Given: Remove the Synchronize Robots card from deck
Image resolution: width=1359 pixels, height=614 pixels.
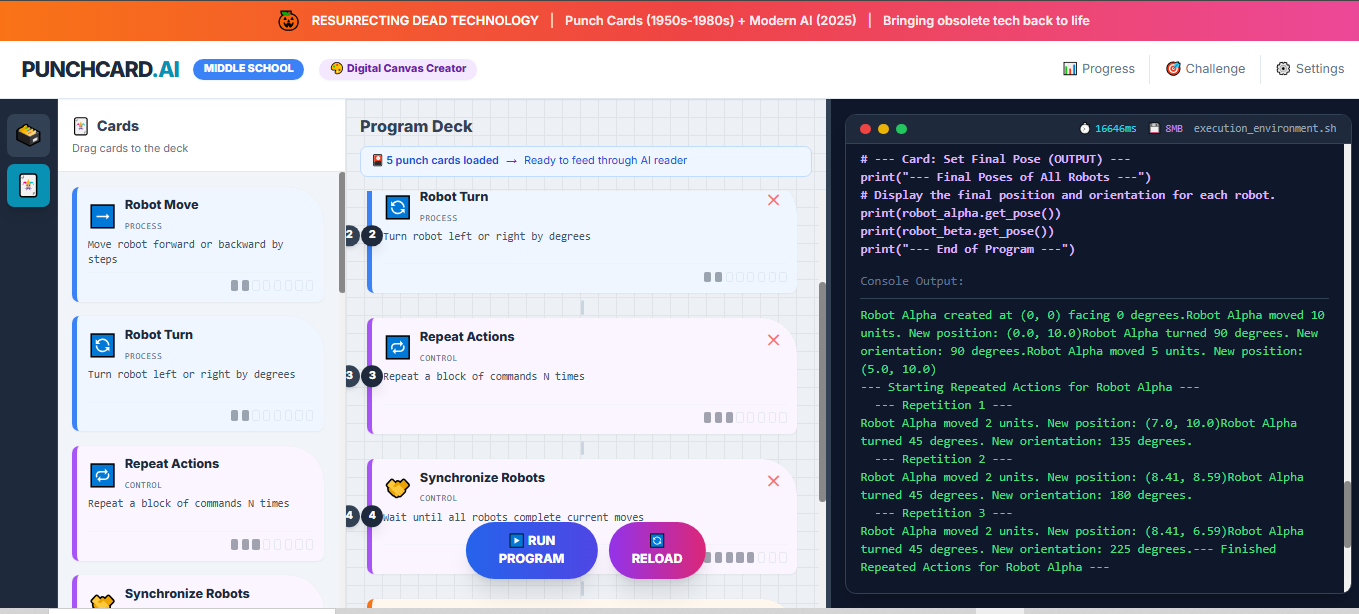Looking at the screenshot, I should (x=773, y=481).
